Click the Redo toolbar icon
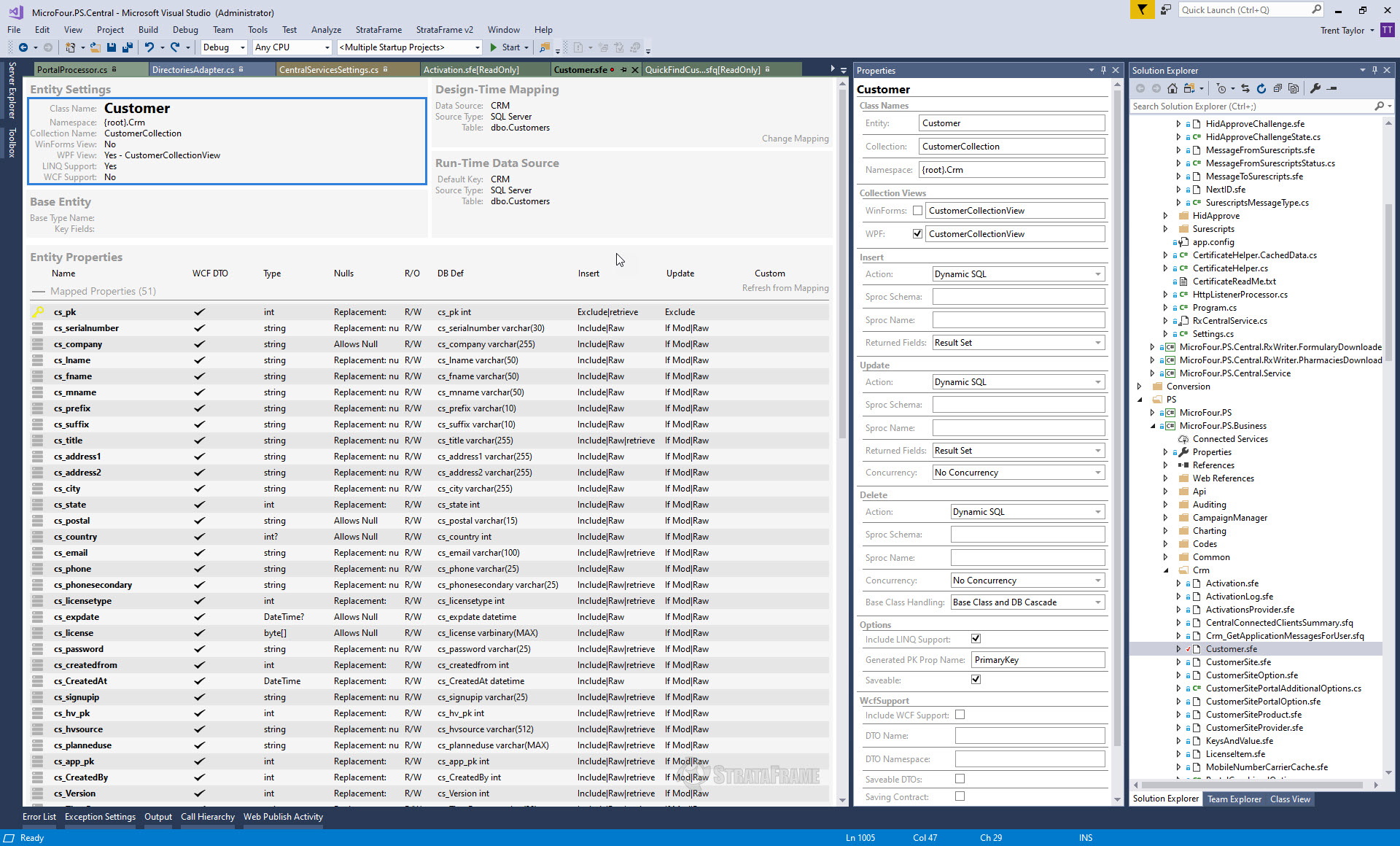The image size is (1400, 846). [175, 47]
